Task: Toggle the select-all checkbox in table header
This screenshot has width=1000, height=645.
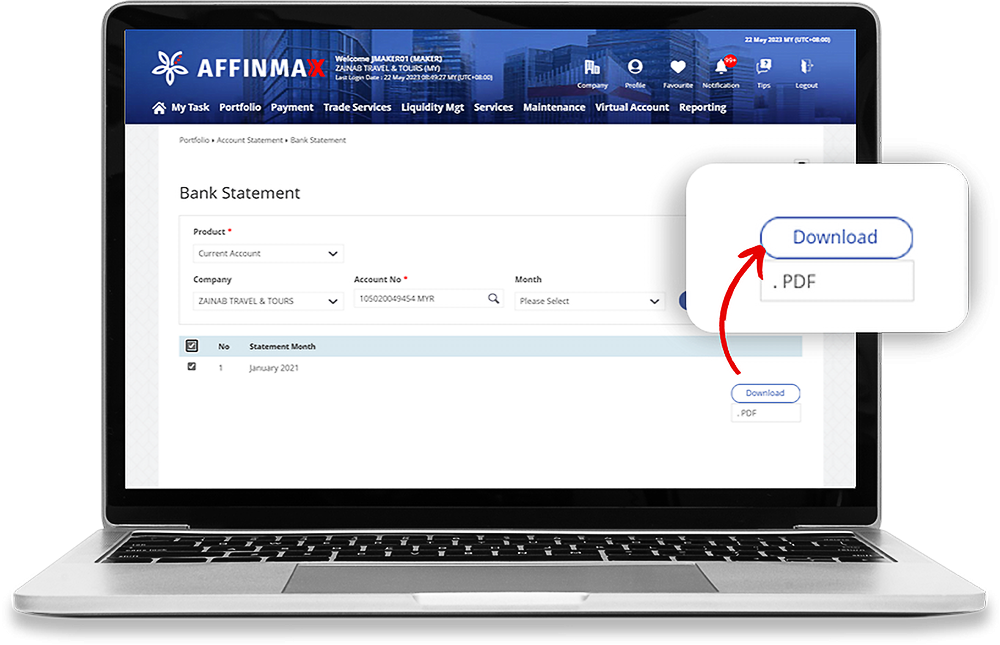Action: [191, 346]
